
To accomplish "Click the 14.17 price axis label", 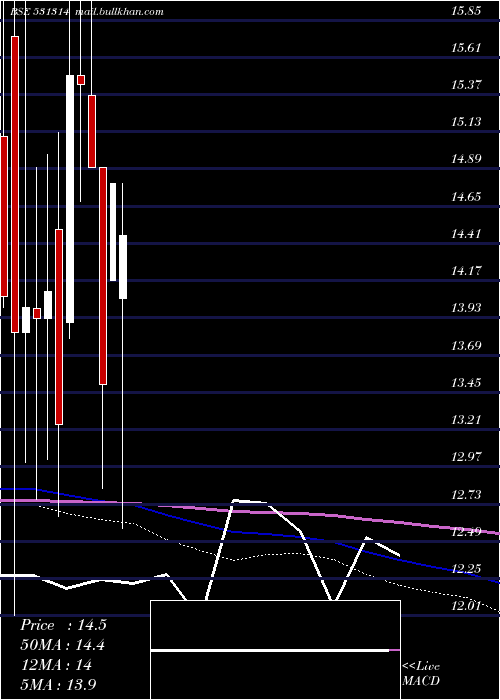I will 466,271.
